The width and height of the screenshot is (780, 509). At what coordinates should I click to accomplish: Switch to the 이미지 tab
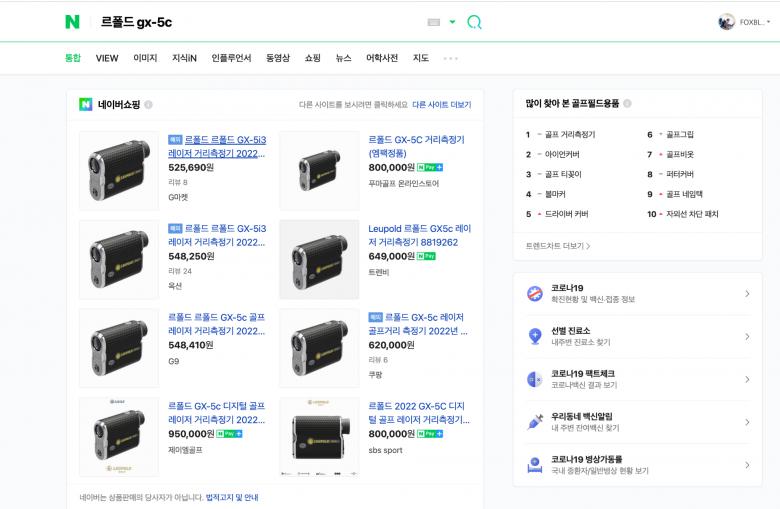pyautogui.click(x=145, y=58)
